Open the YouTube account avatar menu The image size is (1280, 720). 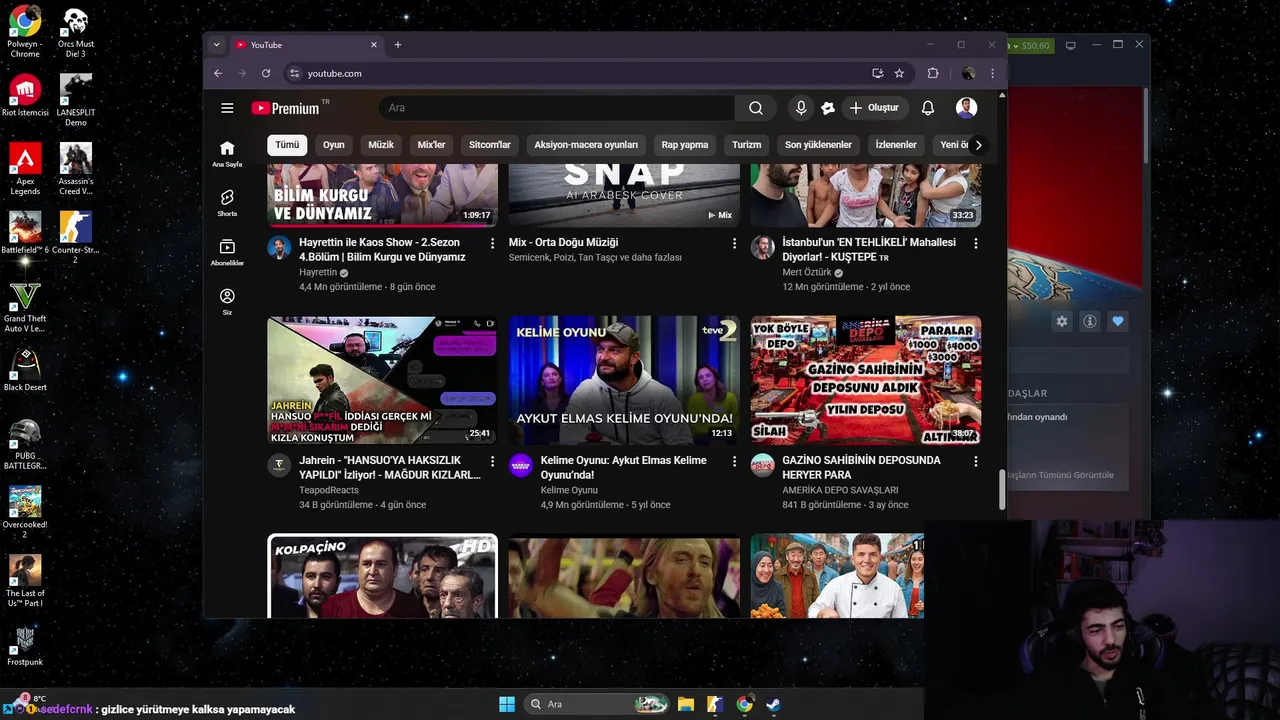click(x=966, y=108)
